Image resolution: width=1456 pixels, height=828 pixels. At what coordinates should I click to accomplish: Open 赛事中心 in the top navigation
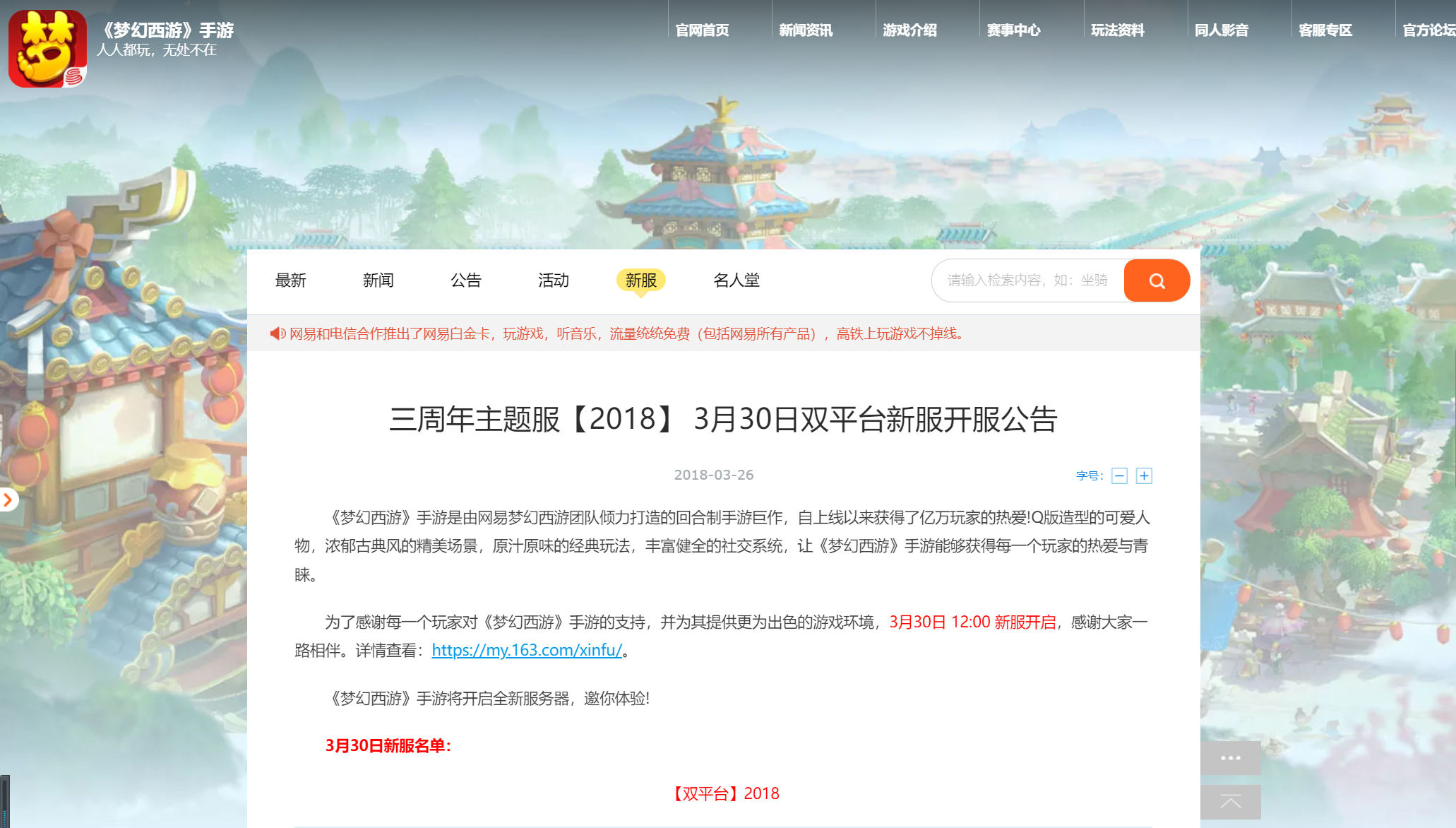tap(1013, 30)
